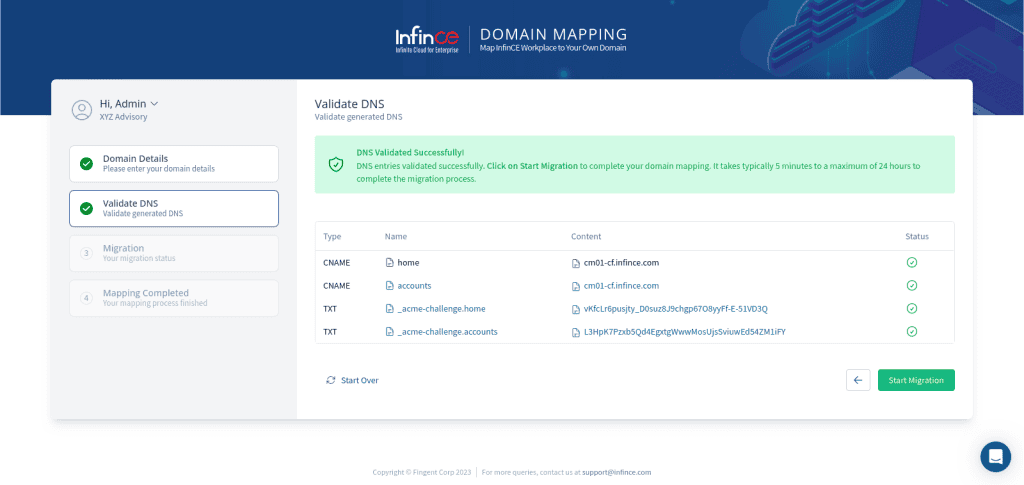Viewport: 1024px width, 485px height.
Task: Click cm01-cf.infince.com in the accounts row
Action: tap(621, 285)
